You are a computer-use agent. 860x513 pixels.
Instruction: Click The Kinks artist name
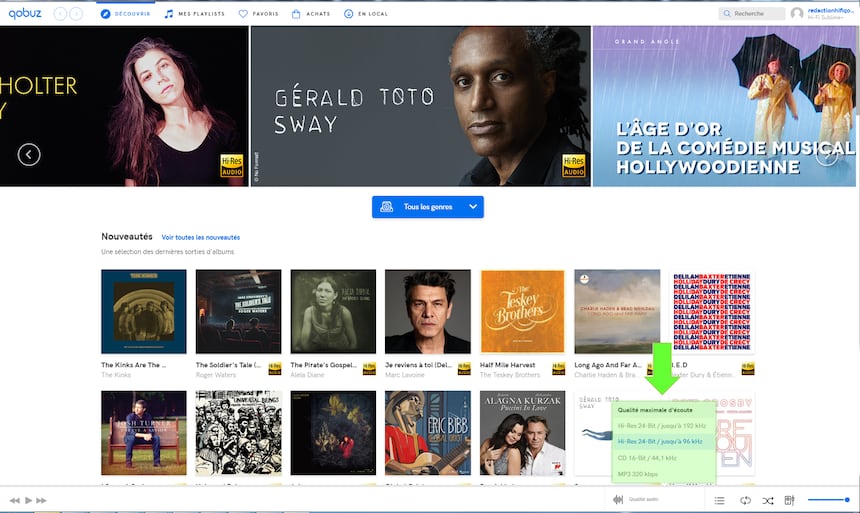[116, 375]
